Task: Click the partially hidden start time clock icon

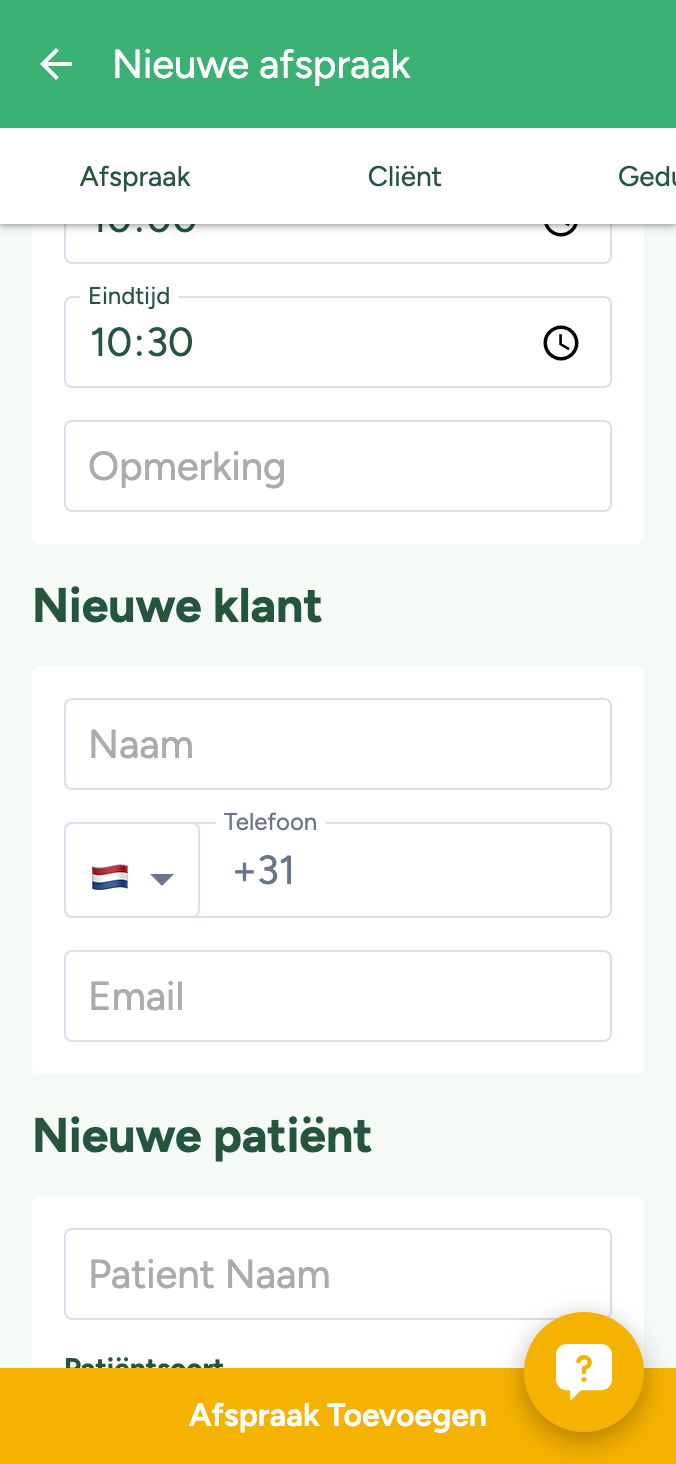Action: pos(560,230)
